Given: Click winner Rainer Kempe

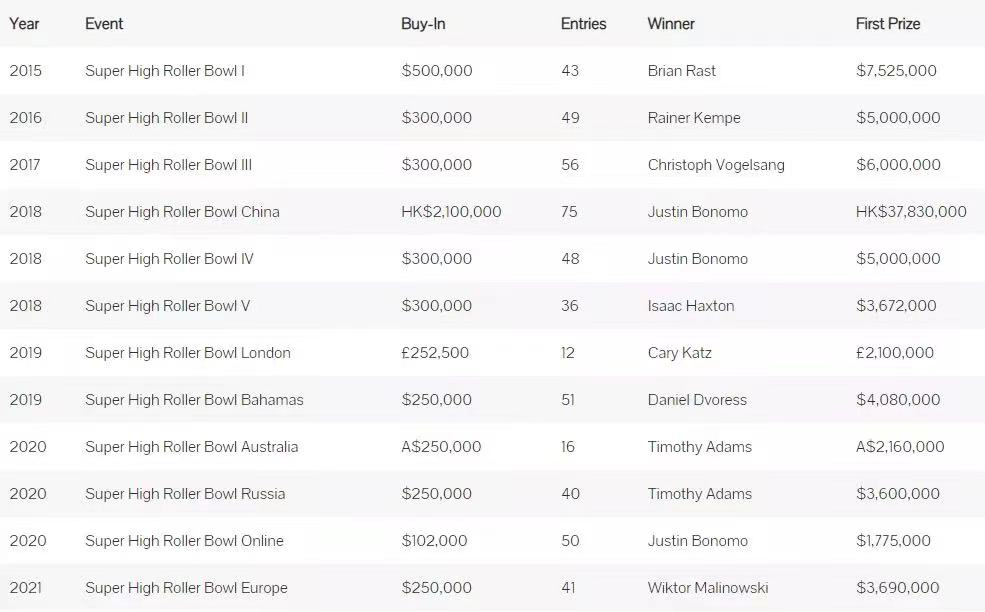Looking at the screenshot, I should pyautogui.click(x=694, y=118).
